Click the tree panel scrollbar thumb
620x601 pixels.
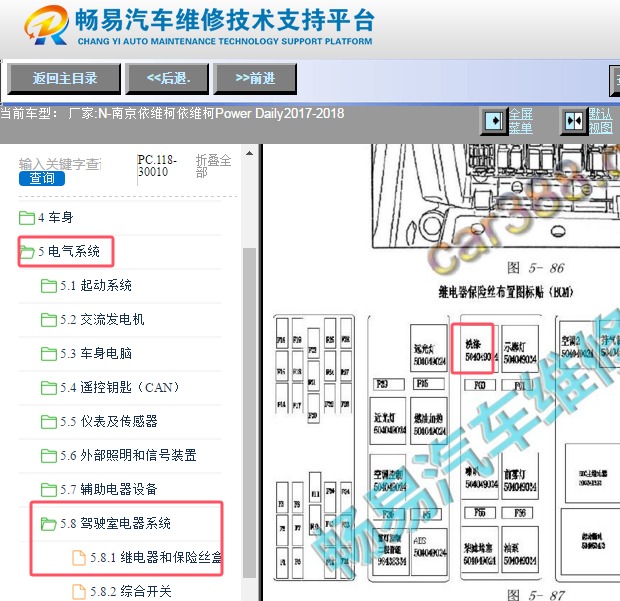click(x=249, y=413)
